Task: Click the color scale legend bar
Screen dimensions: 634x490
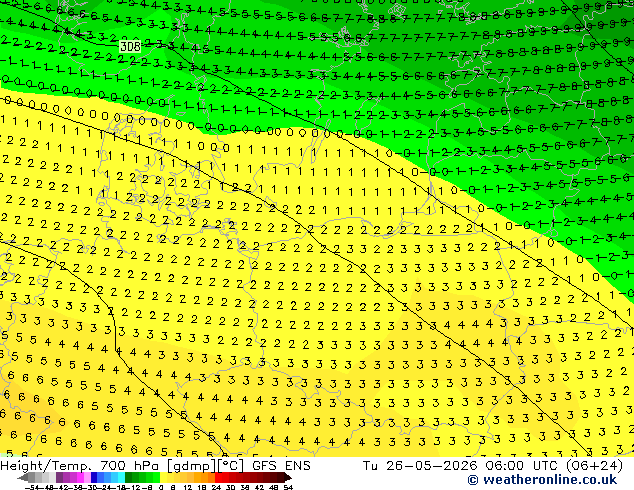Action: 154,477
